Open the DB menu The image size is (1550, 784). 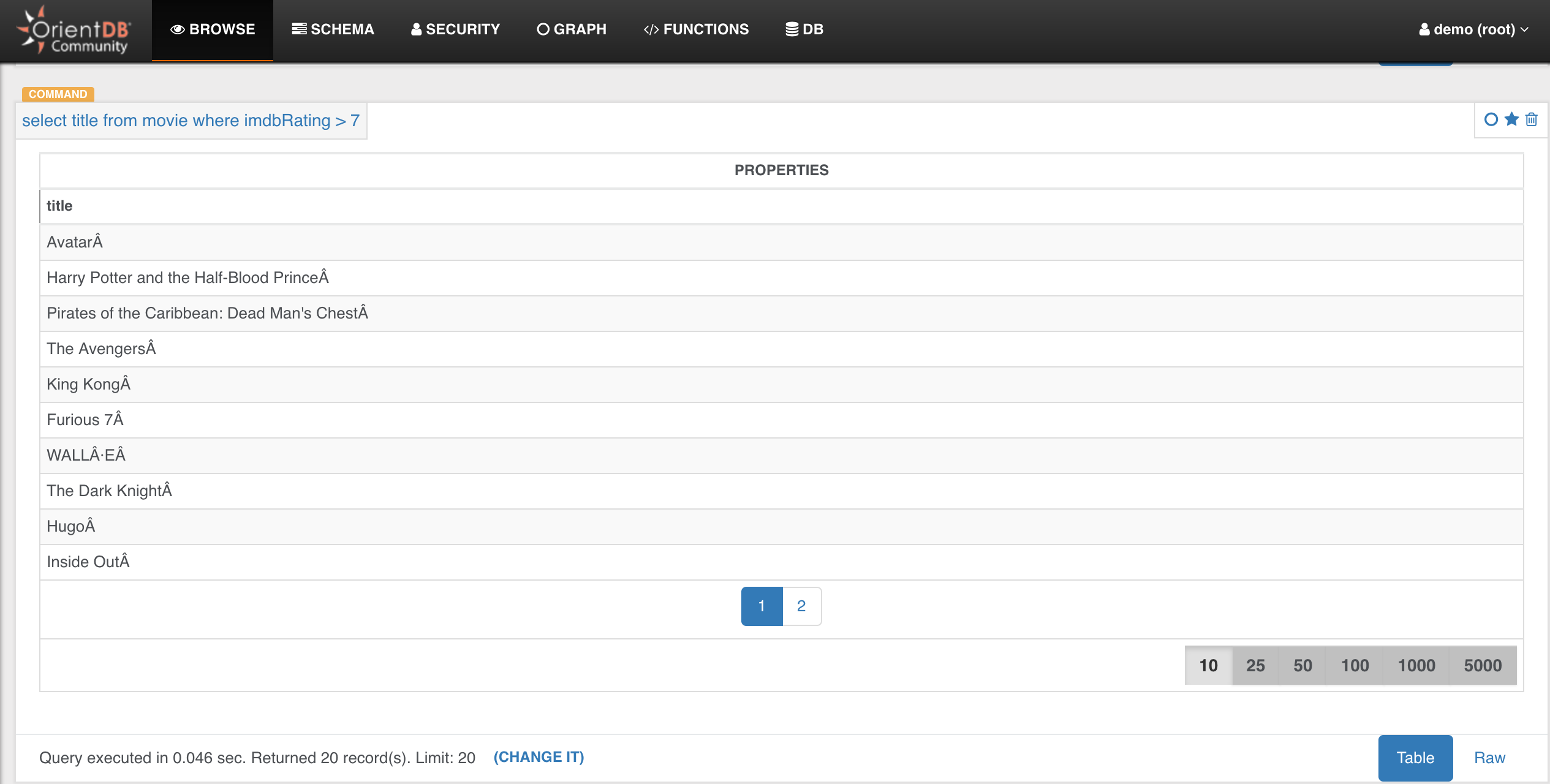coord(804,29)
